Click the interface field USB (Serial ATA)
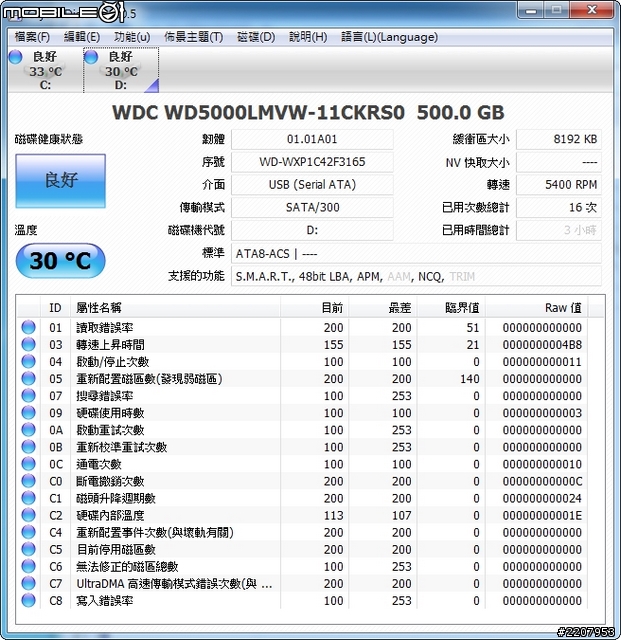 pos(312,185)
